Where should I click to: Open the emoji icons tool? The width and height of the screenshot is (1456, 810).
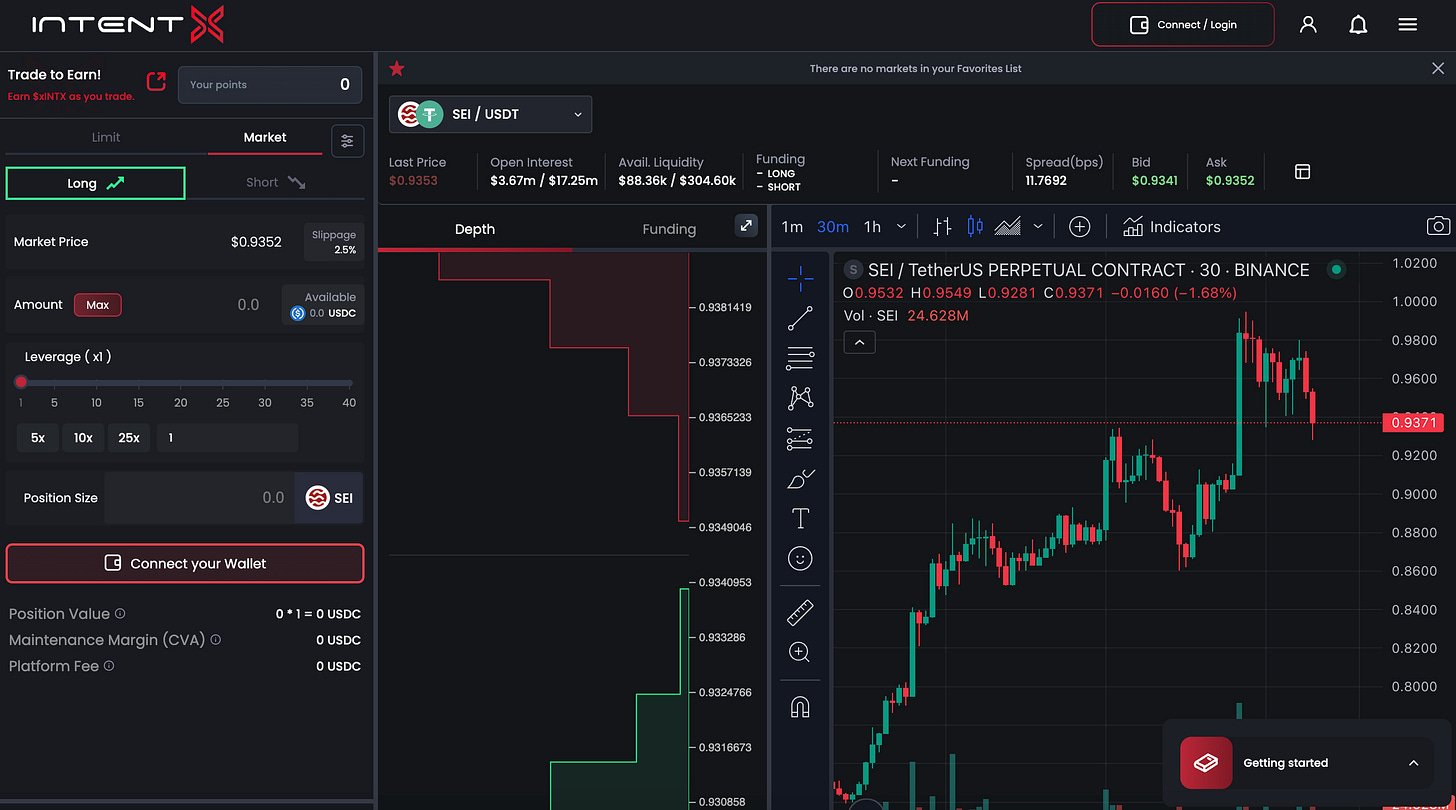(x=800, y=558)
